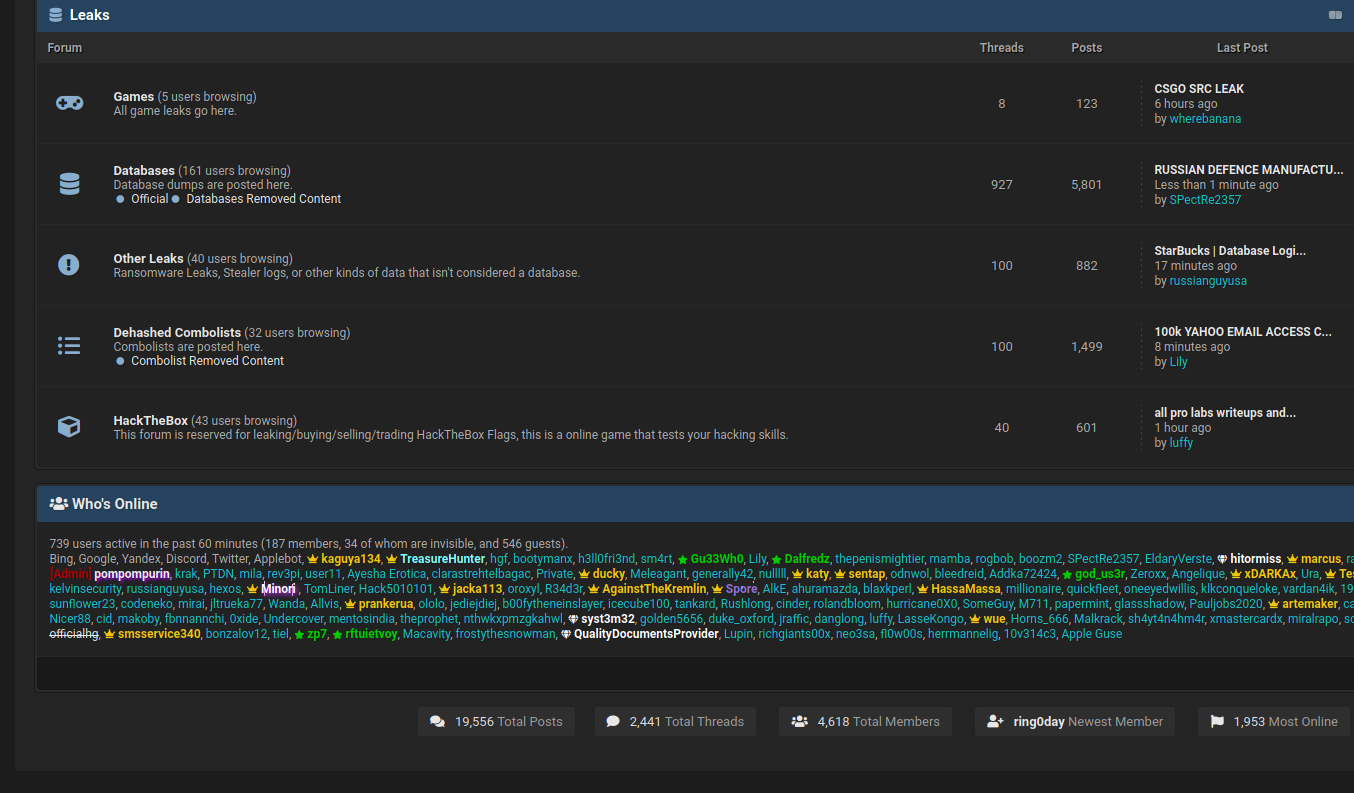Open last post CSGO SRC LEAK
This screenshot has height=793, width=1354.
point(1199,89)
